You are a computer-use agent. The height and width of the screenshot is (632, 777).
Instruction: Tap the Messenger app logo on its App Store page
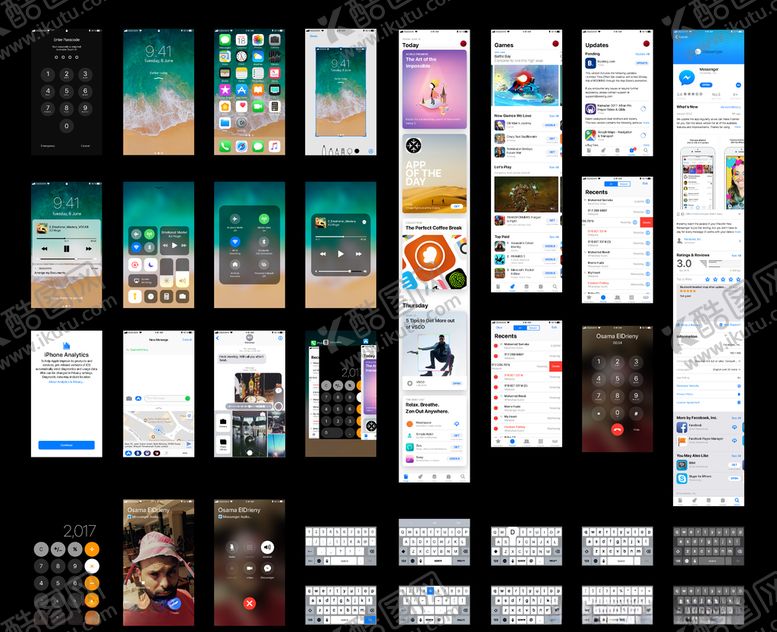[x=686, y=78]
